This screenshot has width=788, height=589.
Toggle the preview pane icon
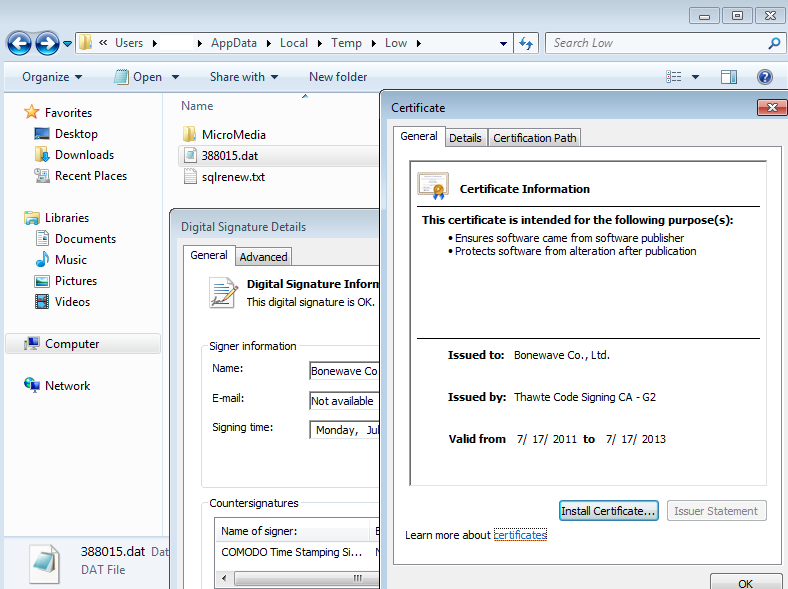point(729,77)
